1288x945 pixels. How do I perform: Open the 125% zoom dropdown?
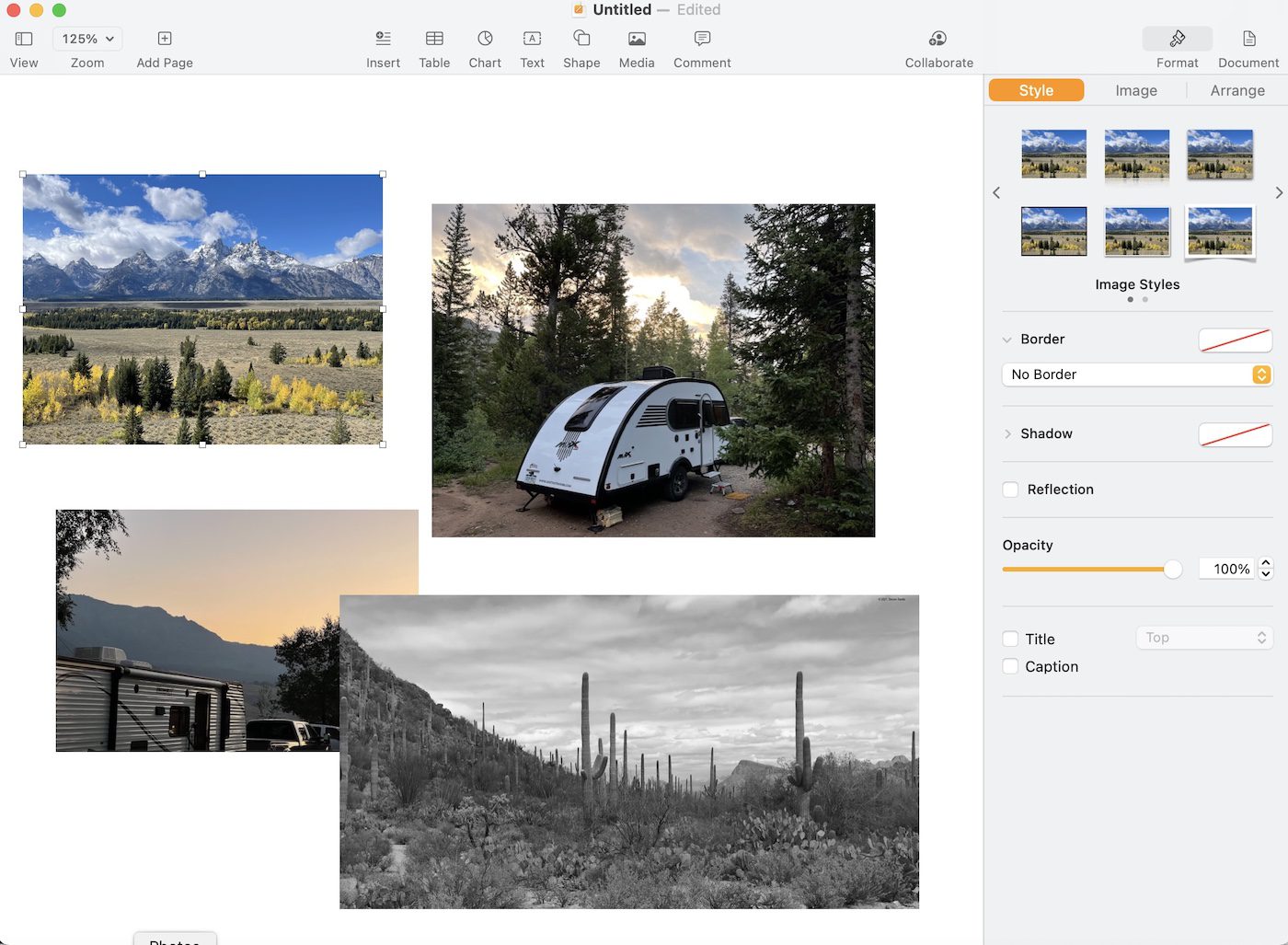click(88, 39)
